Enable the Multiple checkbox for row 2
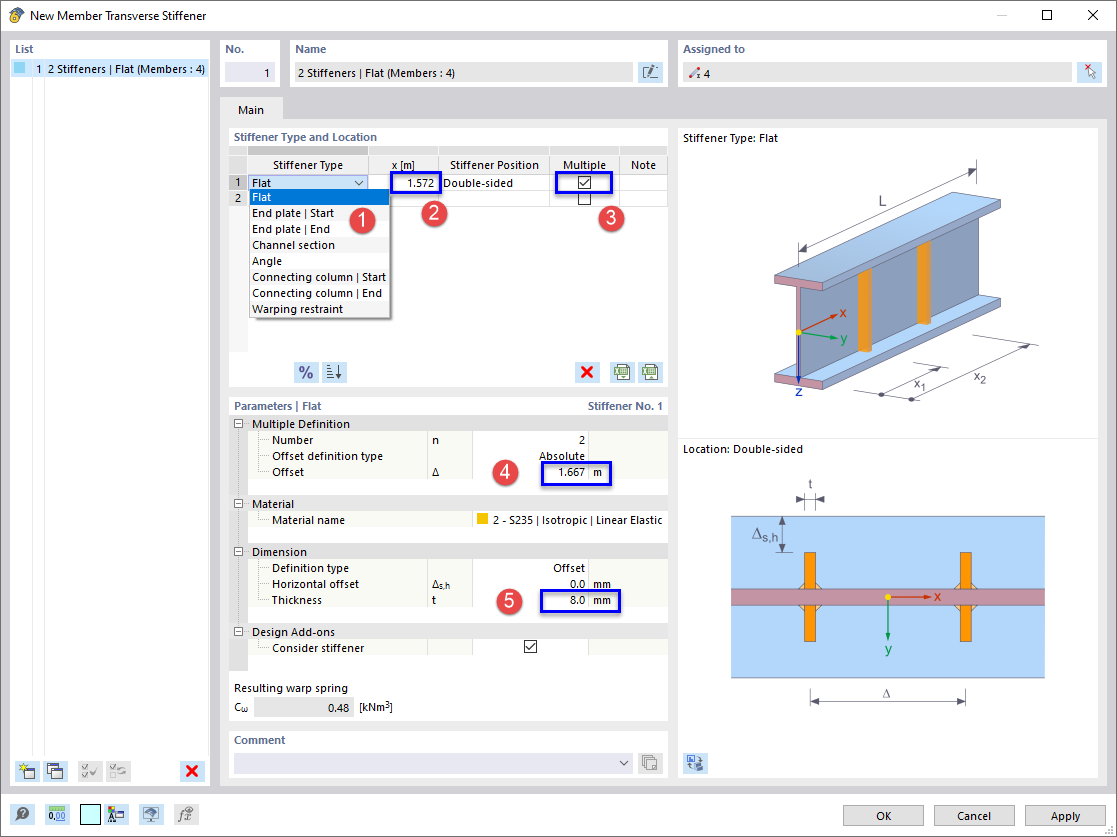This screenshot has width=1117, height=837. (x=585, y=198)
